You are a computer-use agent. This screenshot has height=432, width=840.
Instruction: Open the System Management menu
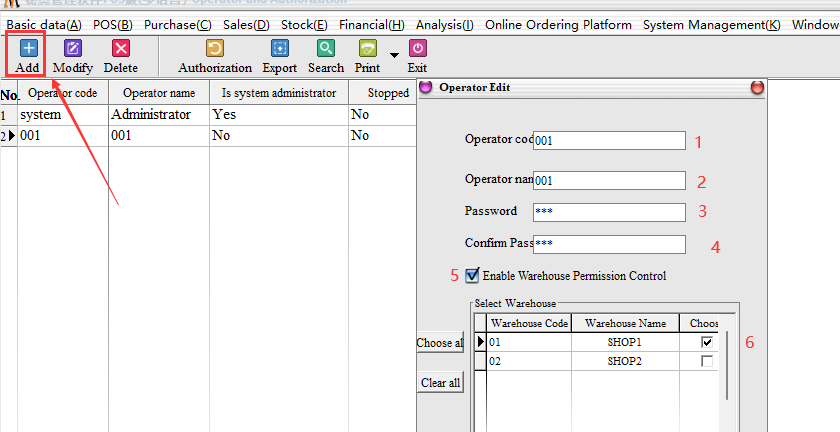[711, 24]
